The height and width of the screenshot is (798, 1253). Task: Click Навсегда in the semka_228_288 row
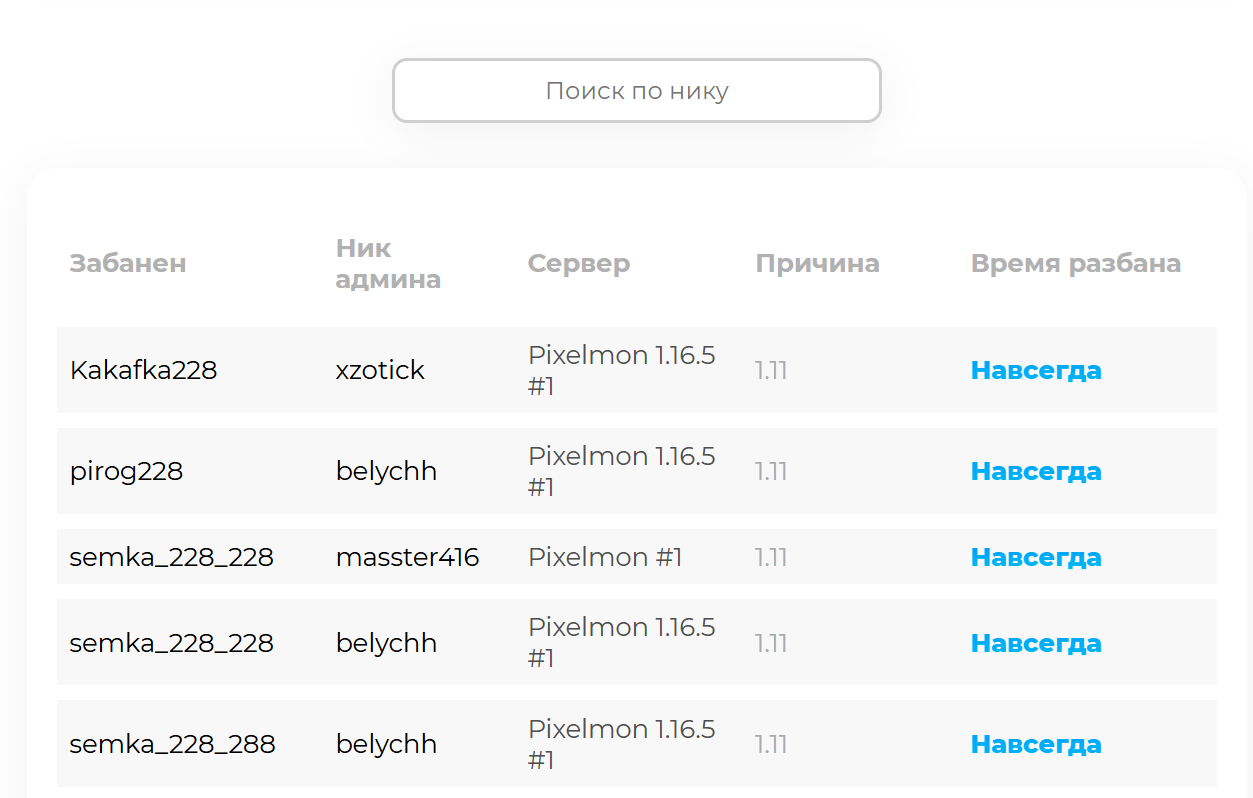pyautogui.click(x=1036, y=744)
